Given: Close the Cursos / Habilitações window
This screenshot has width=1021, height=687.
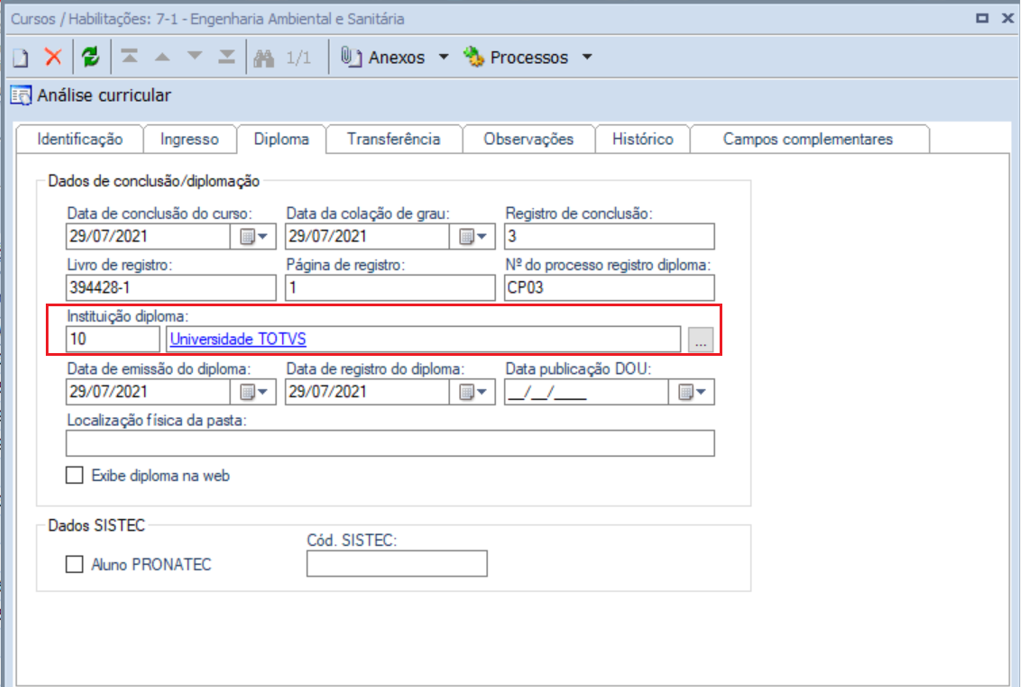Looking at the screenshot, I should (1007, 18).
